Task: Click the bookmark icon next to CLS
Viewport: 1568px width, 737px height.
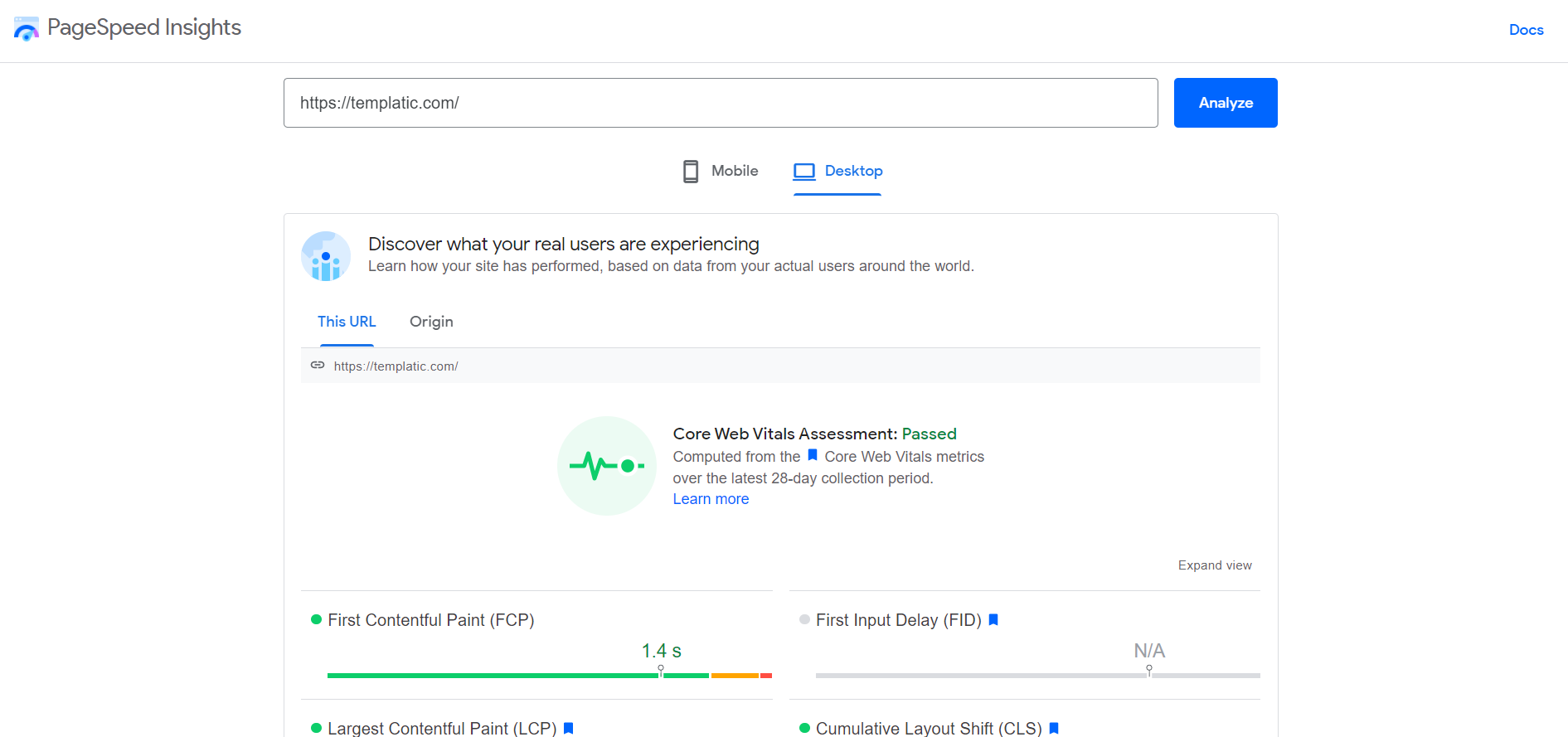Action: coord(1054,728)
